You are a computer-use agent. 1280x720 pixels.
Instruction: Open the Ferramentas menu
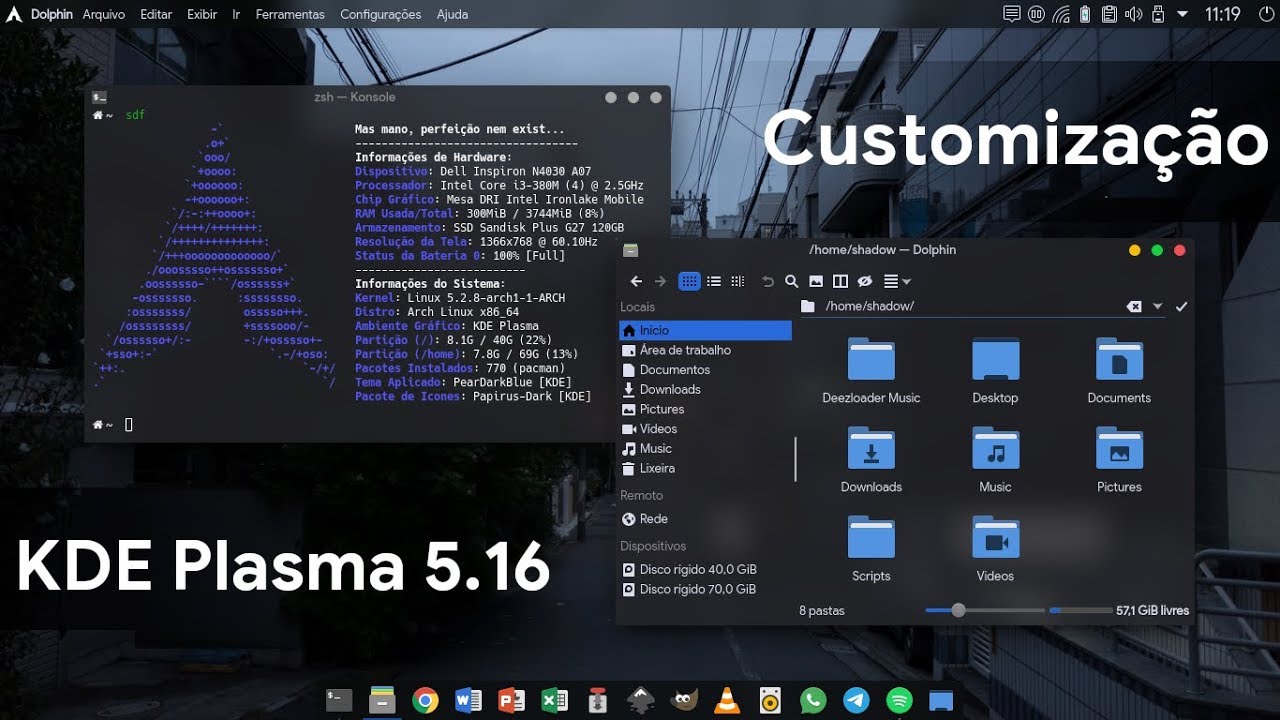point(290,14)
